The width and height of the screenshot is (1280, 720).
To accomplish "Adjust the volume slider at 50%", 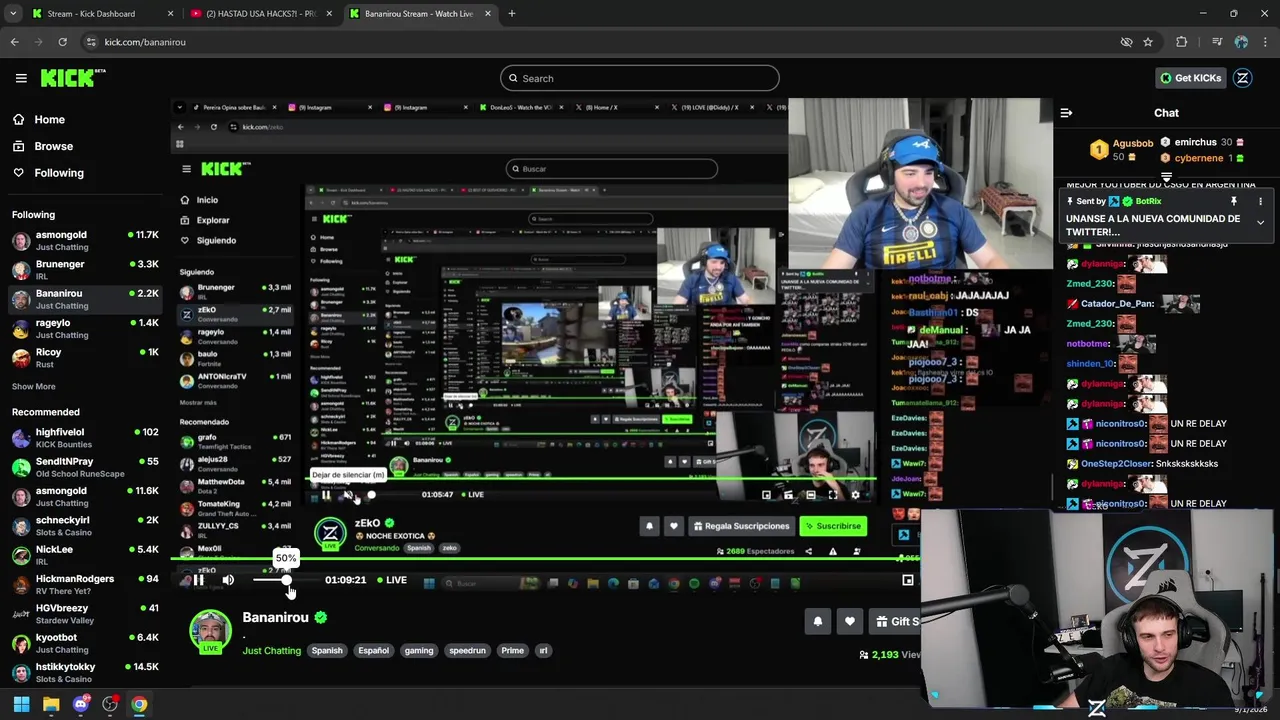I will click(286, 580).
